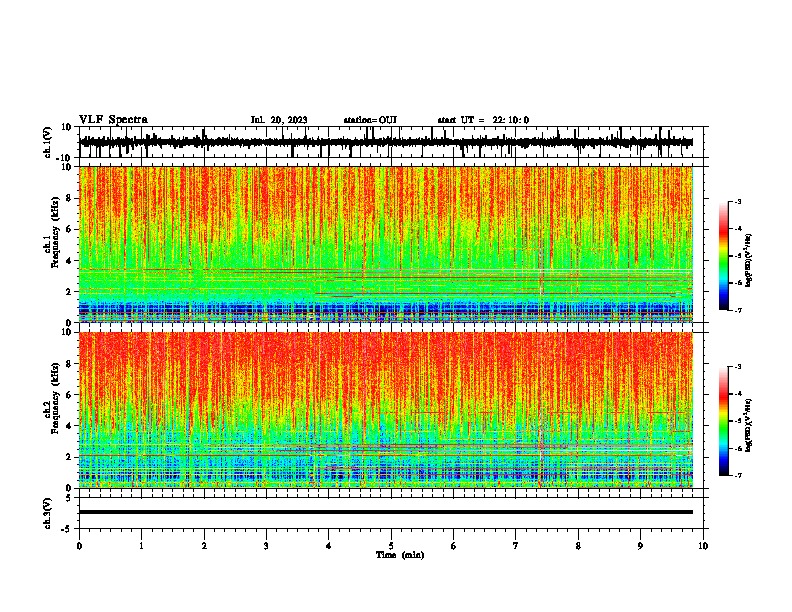Image resolution: width=792 pixels, height=612 pixels.
Task: Click the "start UT = 22:10:0" label
Action: coord(483,120)
